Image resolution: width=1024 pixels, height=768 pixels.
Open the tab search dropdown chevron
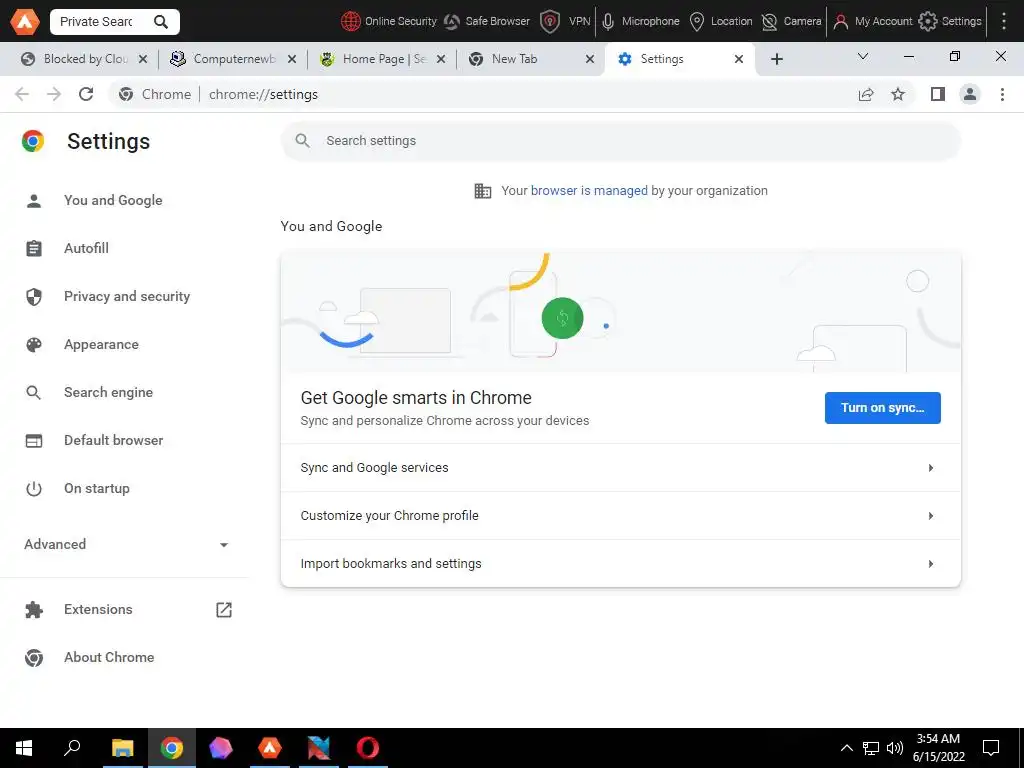pos(863,56)
